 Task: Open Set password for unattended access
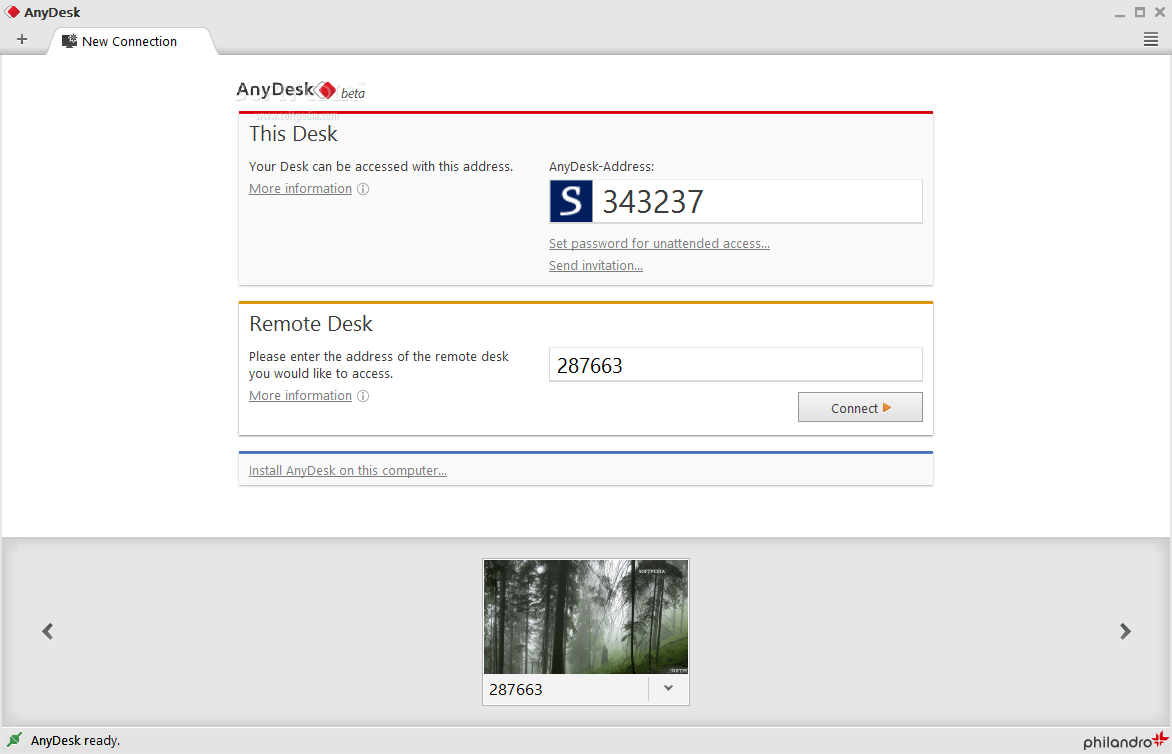pyautogui.click(x=659, y=243)
